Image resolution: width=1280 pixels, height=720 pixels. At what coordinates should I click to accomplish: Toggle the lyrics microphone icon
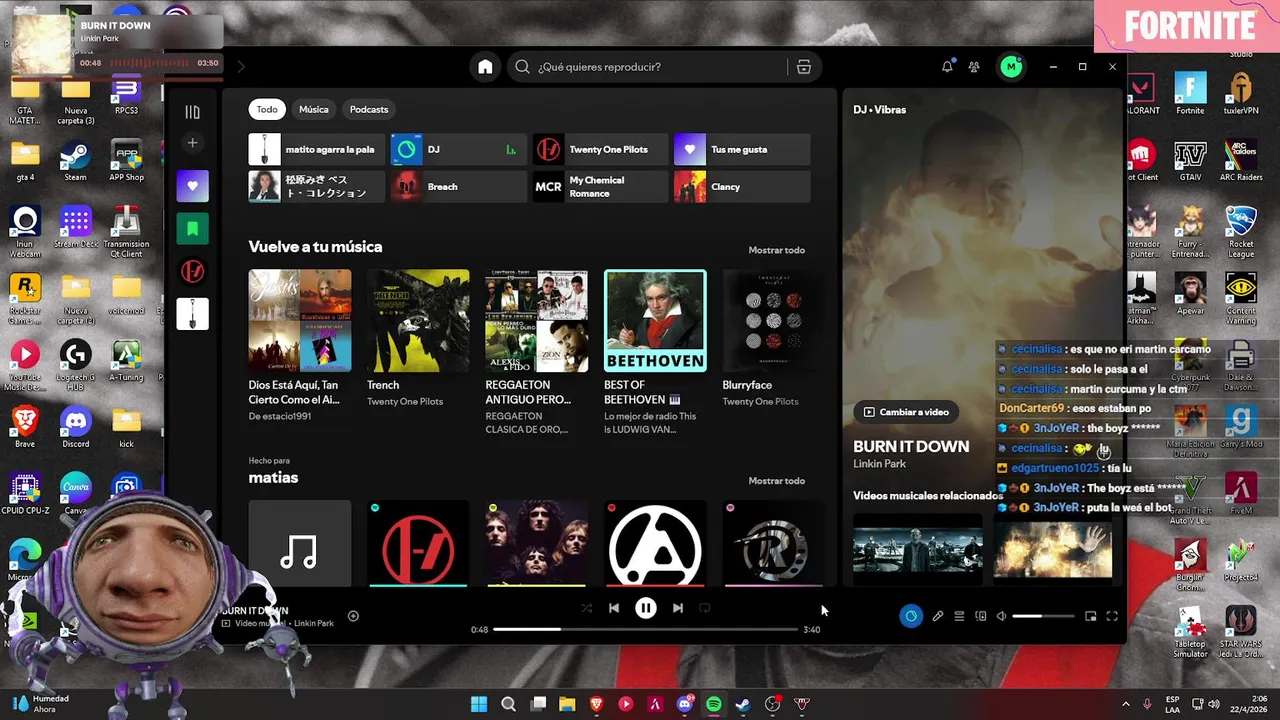click(938, 616)
